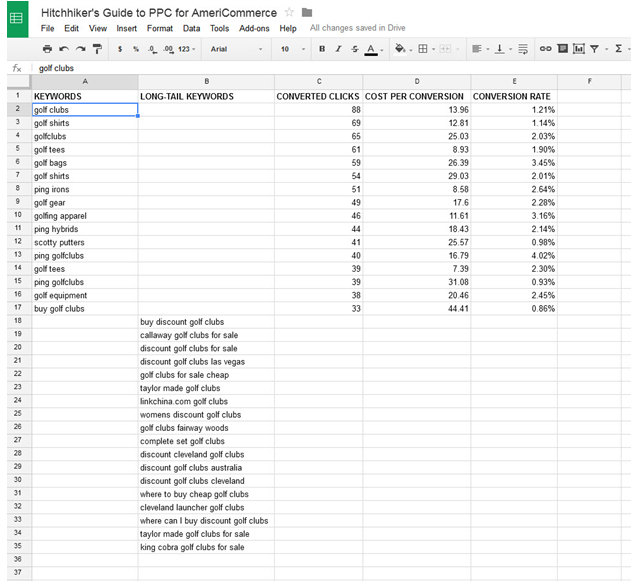Image resolution: width=637 pixels, height=587 pixels.
Task: Undo last action with undo arrow
Action: click(64, 49)
